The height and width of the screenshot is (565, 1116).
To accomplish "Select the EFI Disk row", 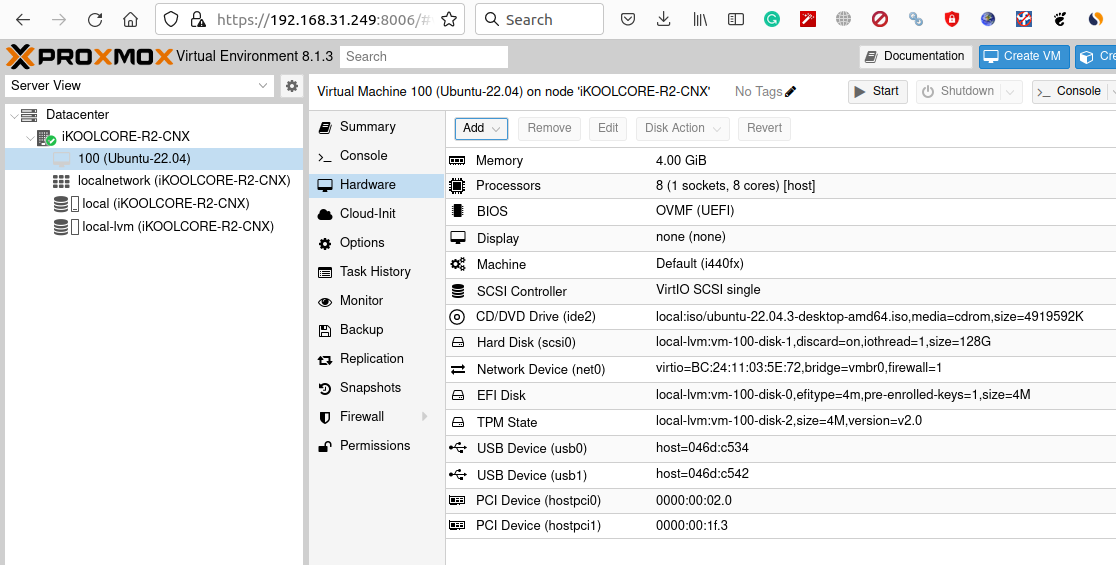I will [x=781, y=396].
